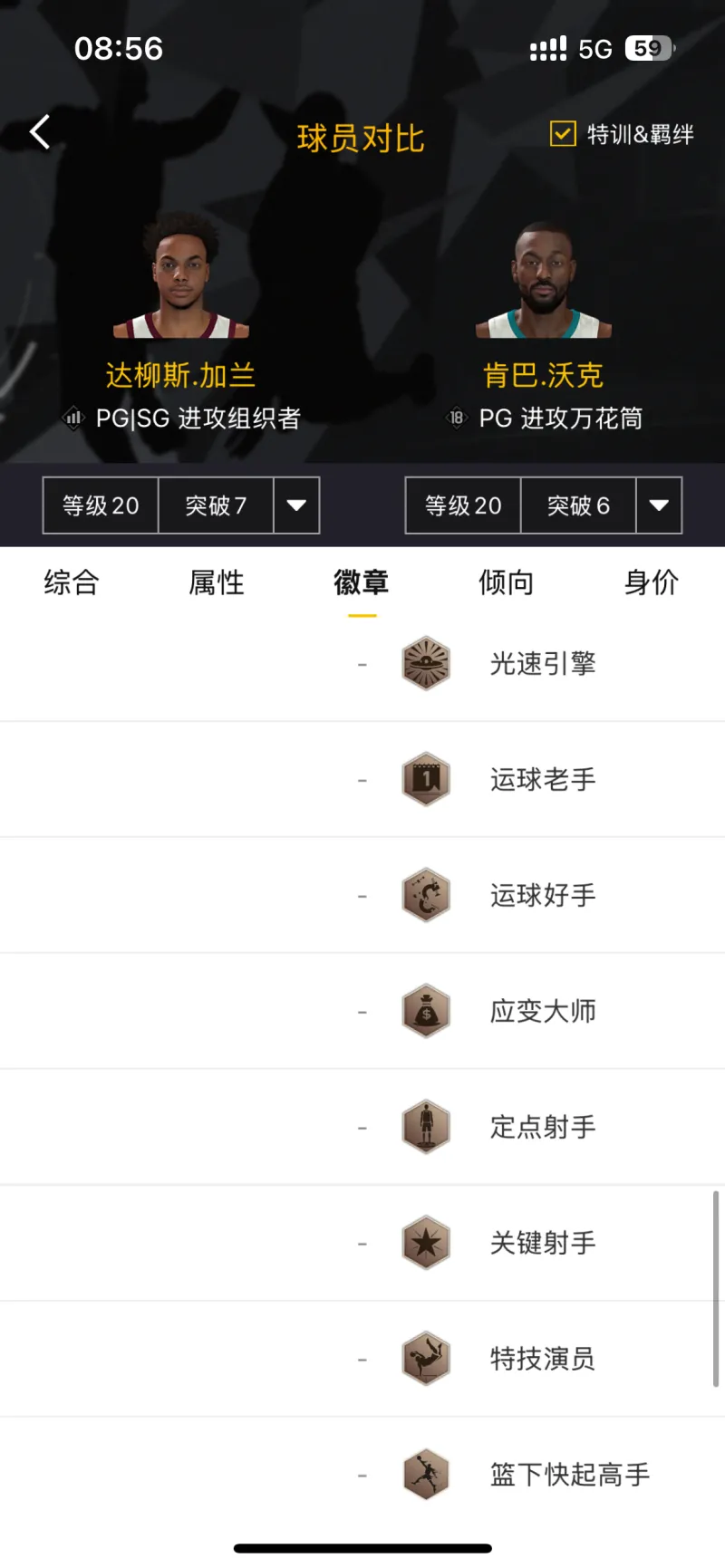The image size is (725, 1568).
Task: Expand the left player's level dropdown arrow
Action: (296, 505)
